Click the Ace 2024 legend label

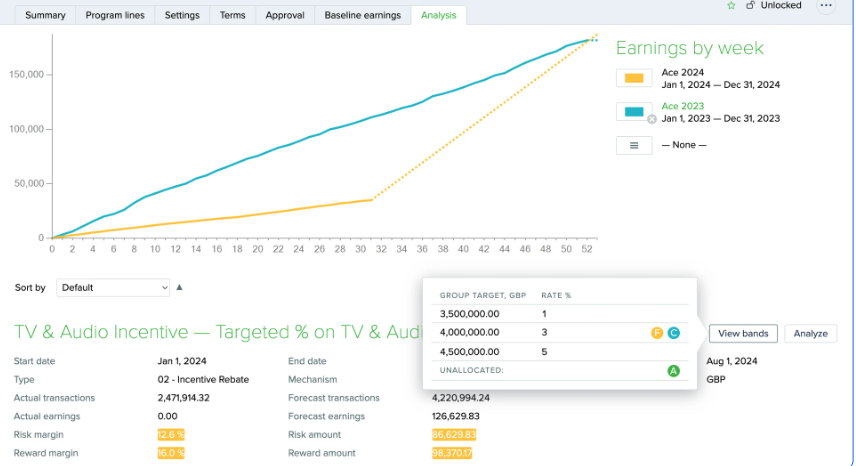(x=682, y=73)
